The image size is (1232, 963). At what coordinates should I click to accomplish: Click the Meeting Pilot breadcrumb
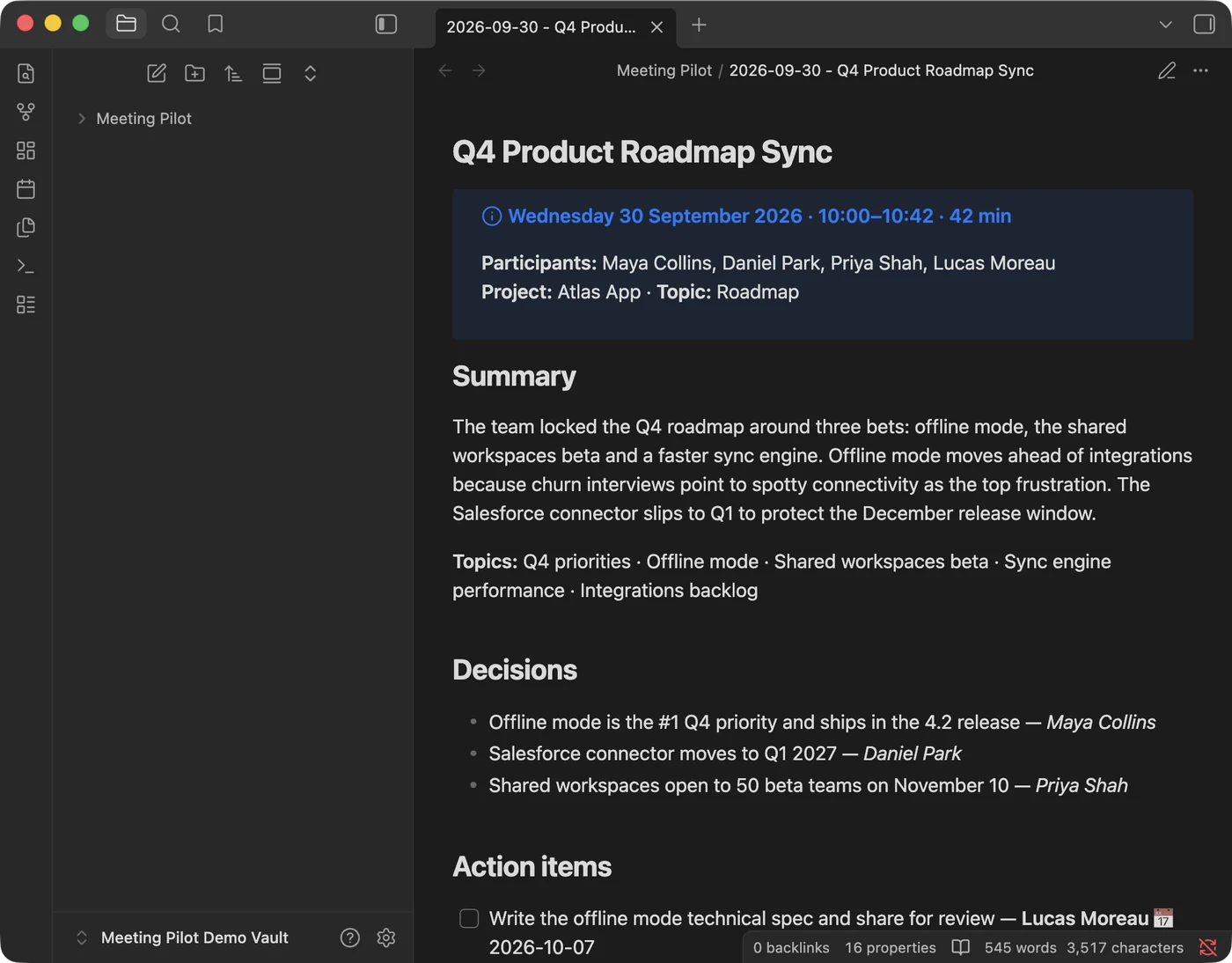664,70
